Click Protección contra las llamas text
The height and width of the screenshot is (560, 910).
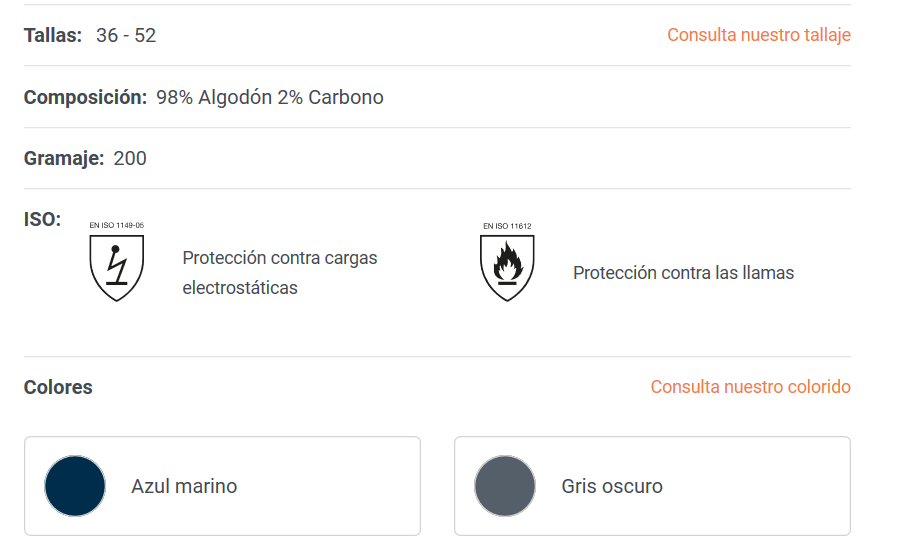click(x=683, y=273)
